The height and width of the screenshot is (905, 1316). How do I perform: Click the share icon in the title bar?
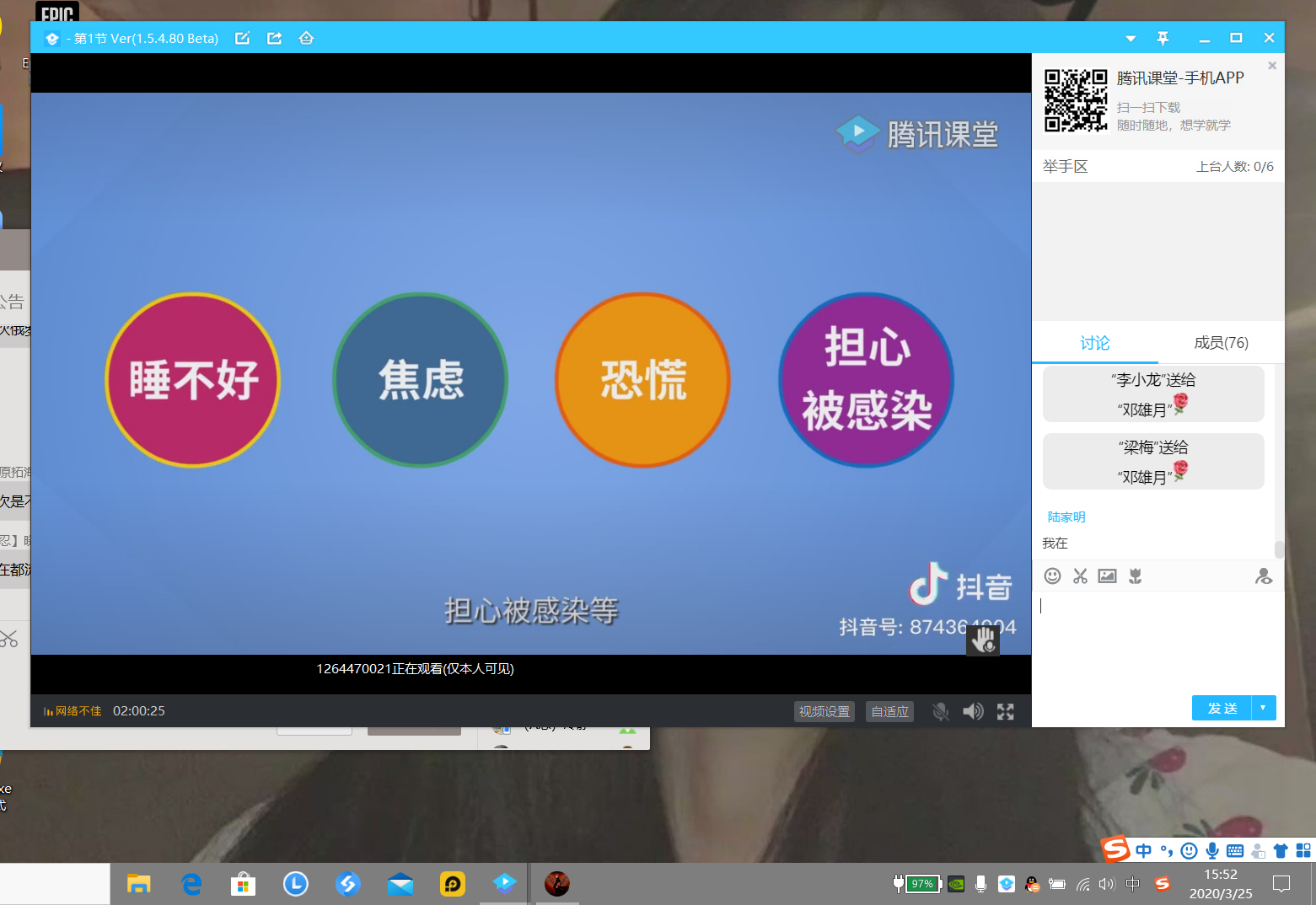pos(274,38)
